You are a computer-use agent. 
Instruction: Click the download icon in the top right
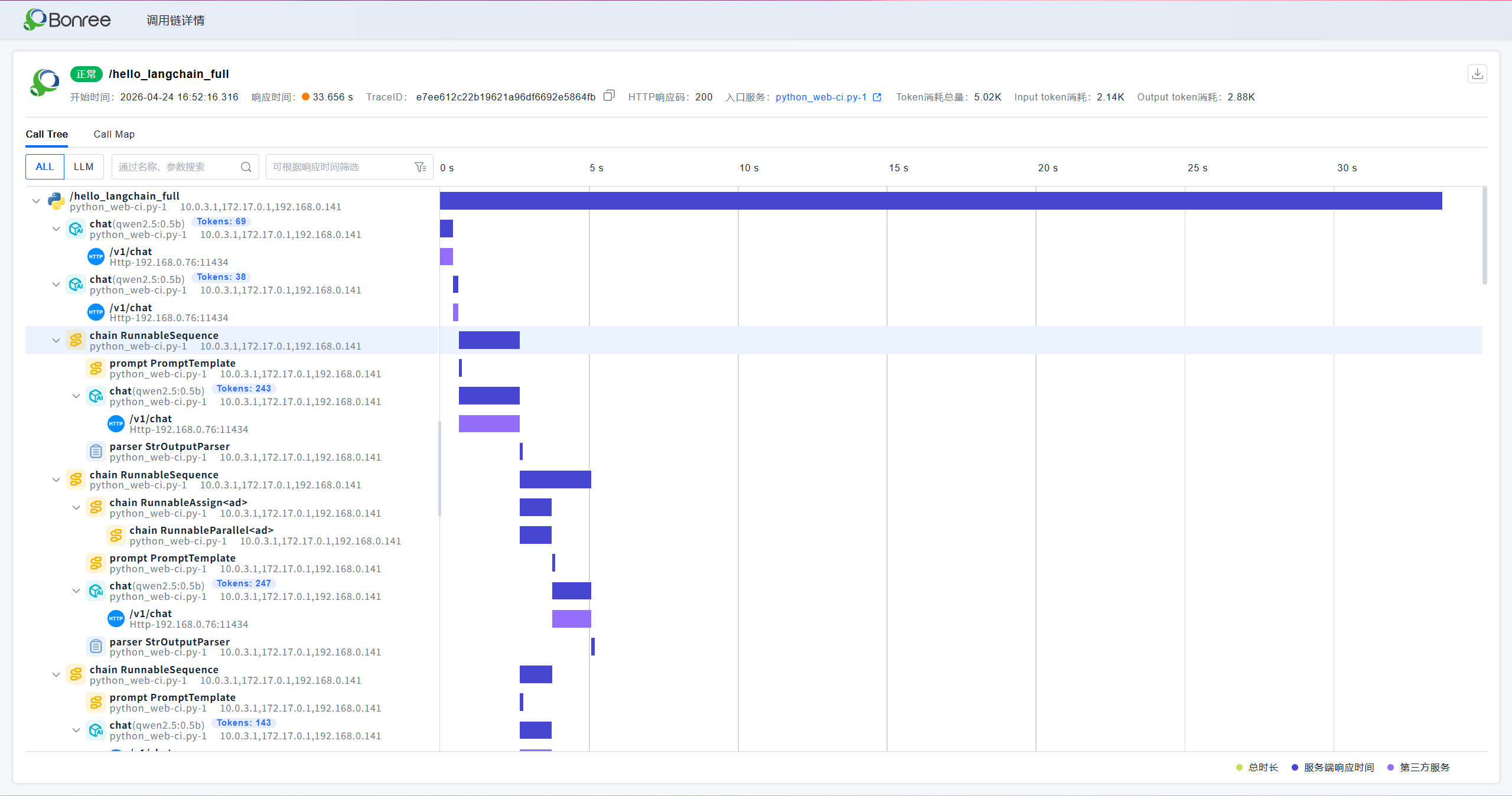1477,74
